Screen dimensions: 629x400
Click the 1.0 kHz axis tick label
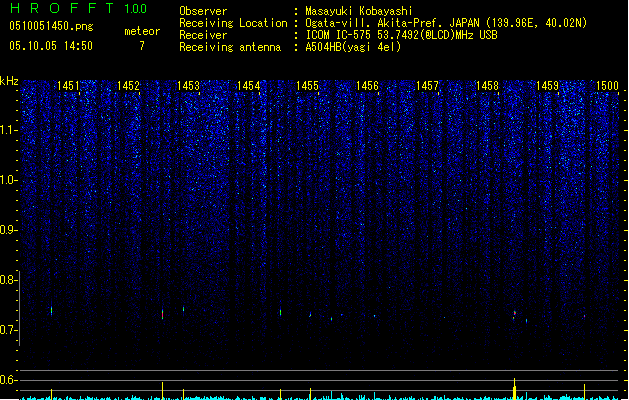[x=9, y=180]
